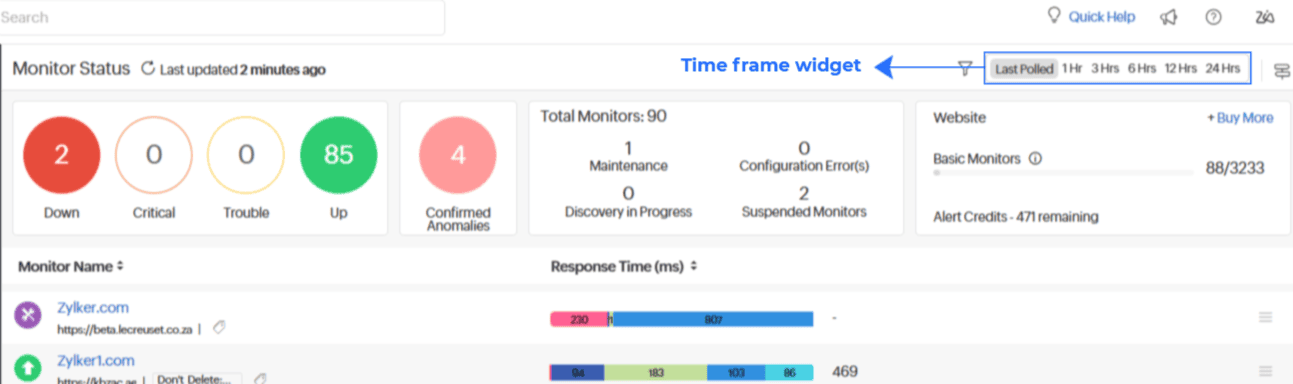The height and width of the screenshot is (384, 1293).
Task: Select the Last Polled time frame
Action: [1023, 69]
